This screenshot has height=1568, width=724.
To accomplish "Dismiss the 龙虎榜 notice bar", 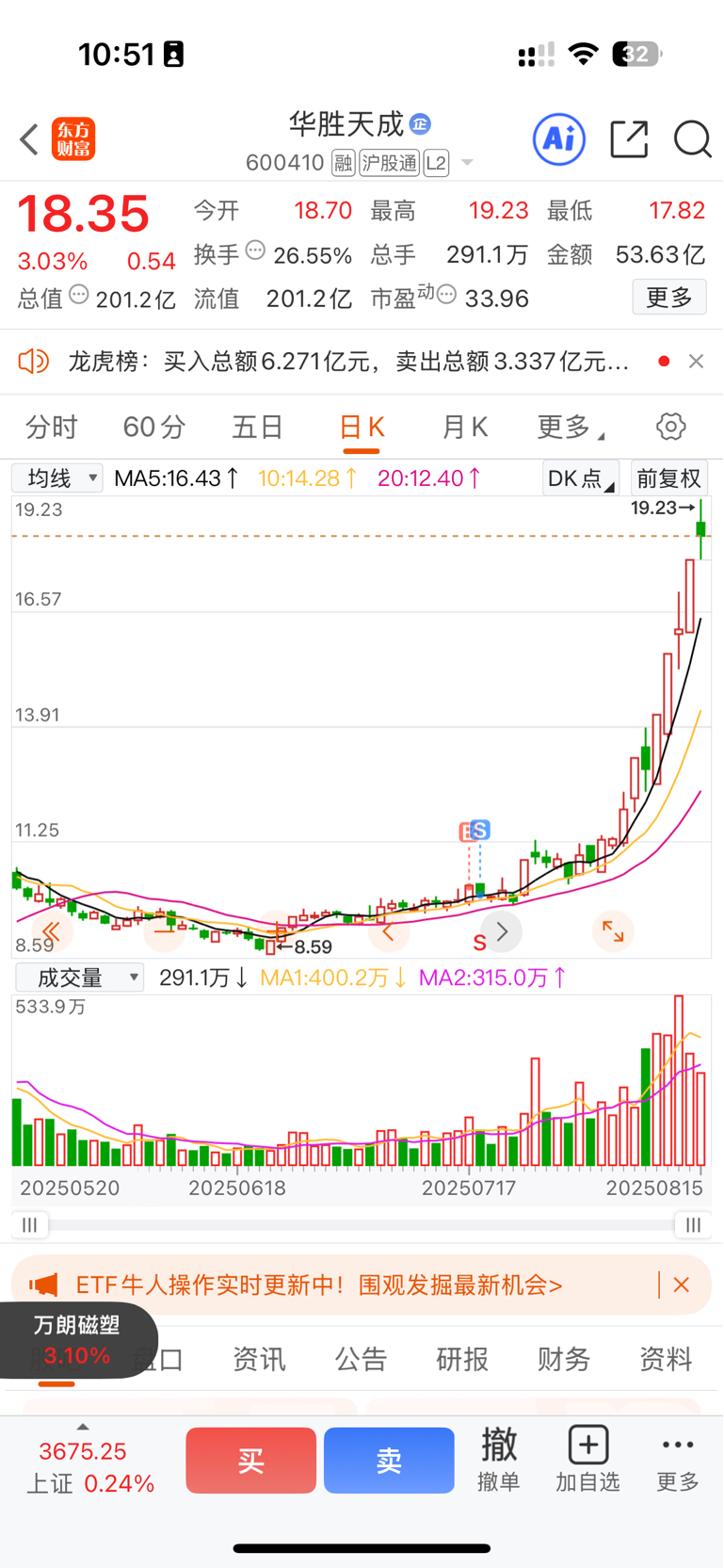I will (696, 361).
